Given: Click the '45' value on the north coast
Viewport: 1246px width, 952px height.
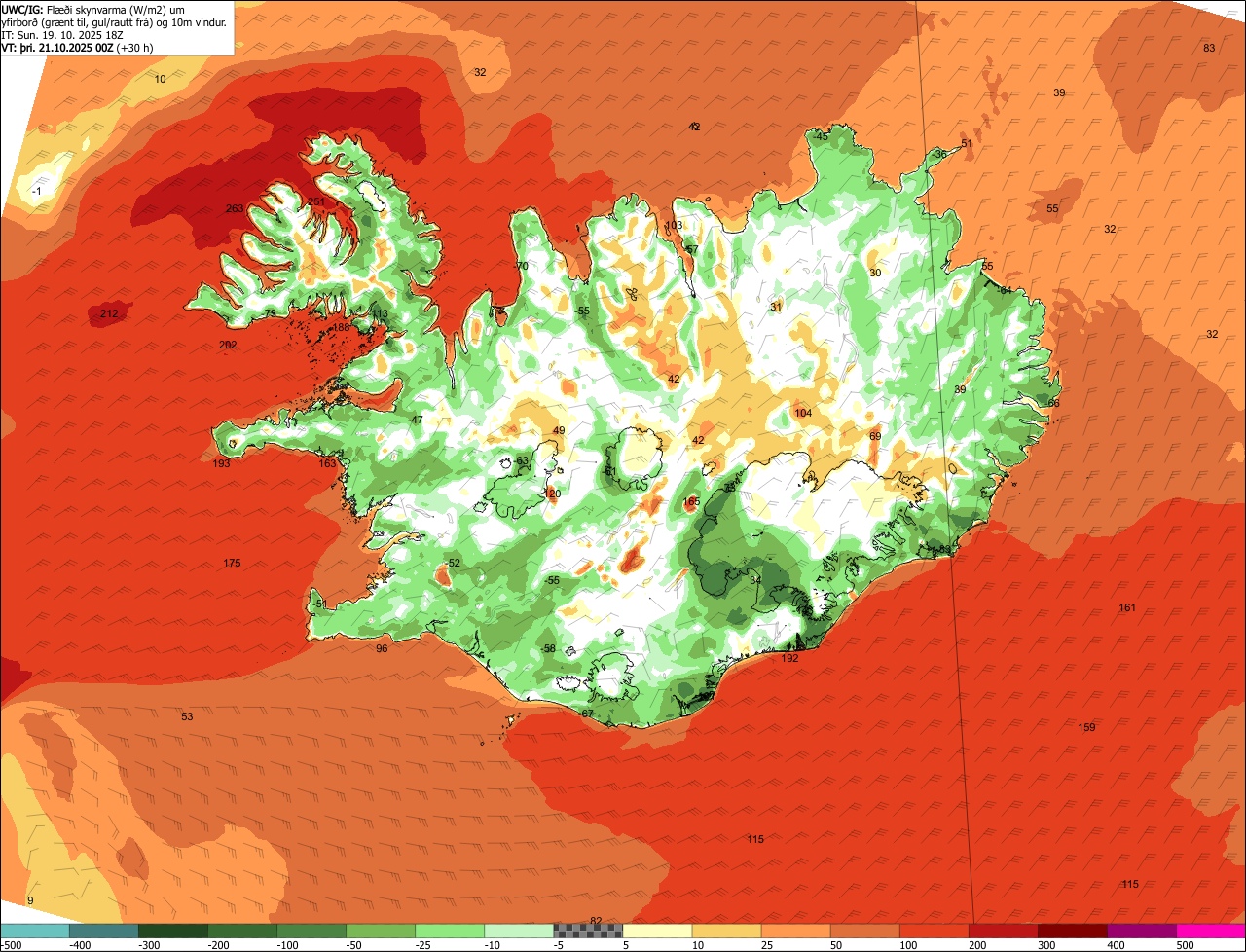Looking at the screenshot, I should click(x=822, y=136).
